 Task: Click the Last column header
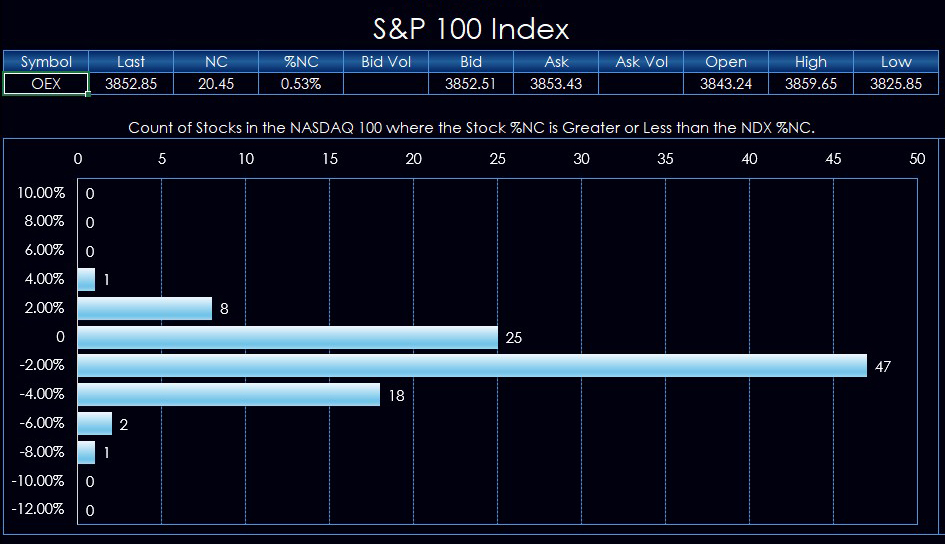point(131,61)
